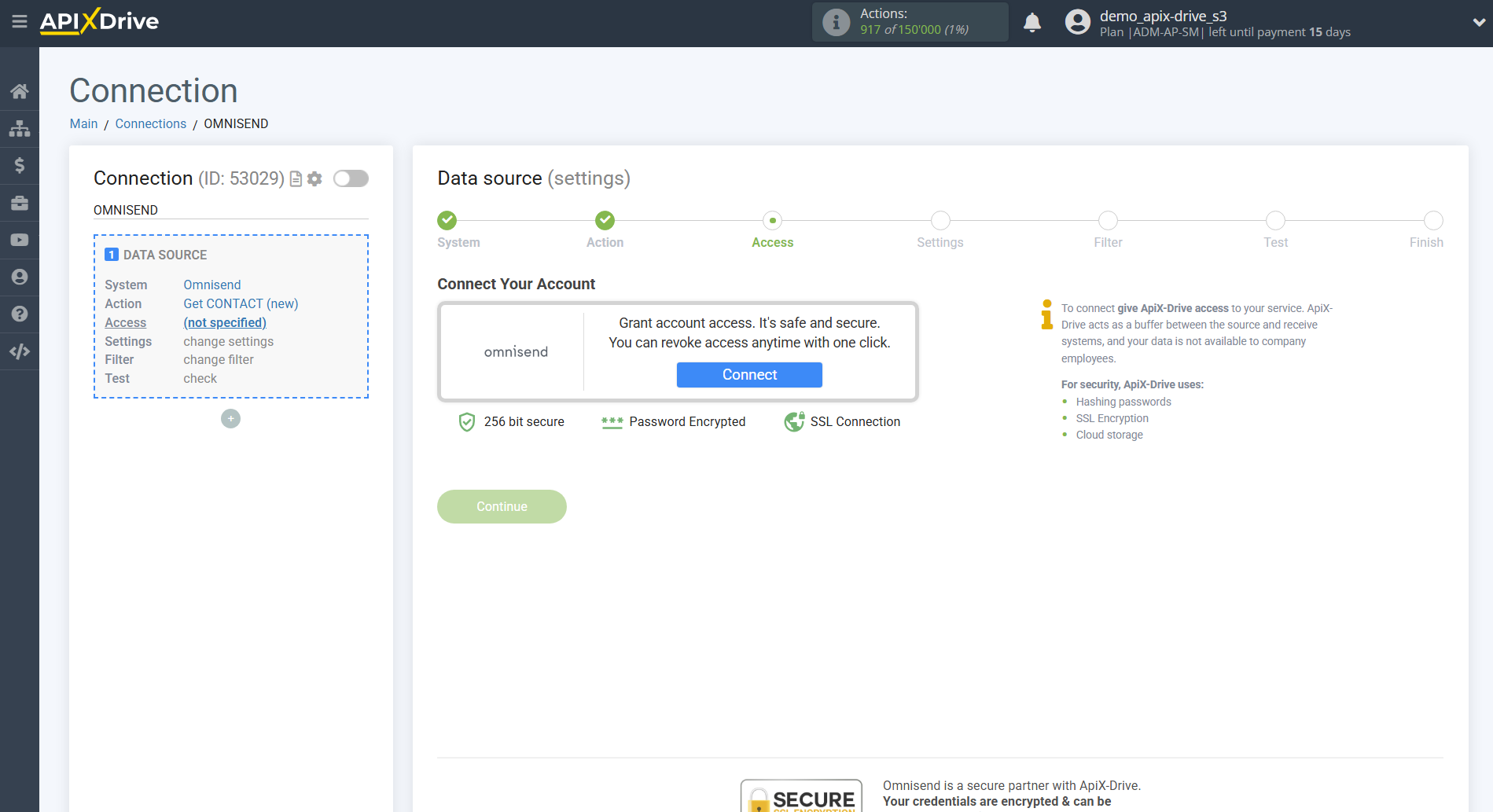Open the connection settings gear icon
This screenshot has width=1493, height=812.
[314, 178]
